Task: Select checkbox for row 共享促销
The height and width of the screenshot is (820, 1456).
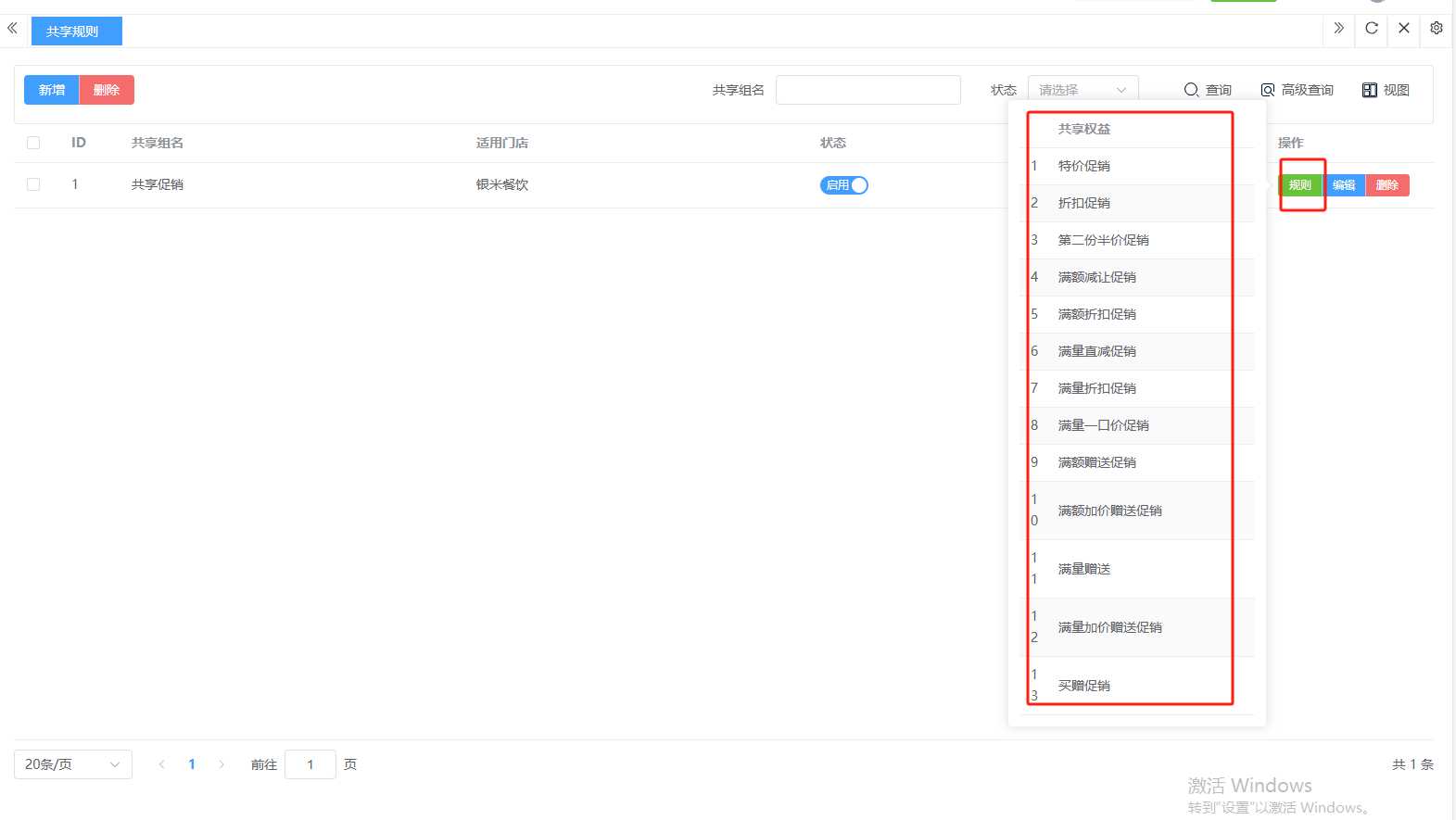Action: [33, 184]
